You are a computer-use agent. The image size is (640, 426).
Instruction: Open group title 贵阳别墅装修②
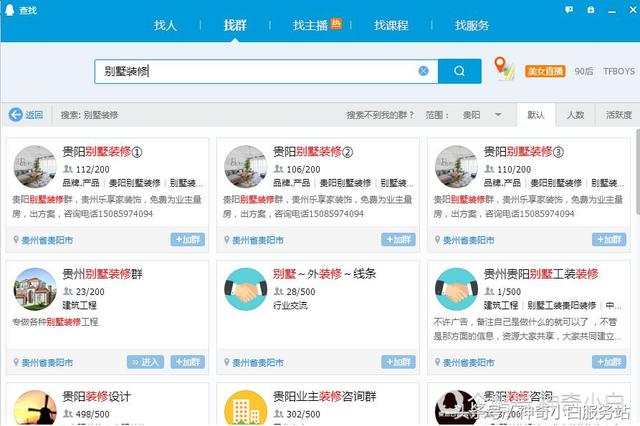[313, 152]
